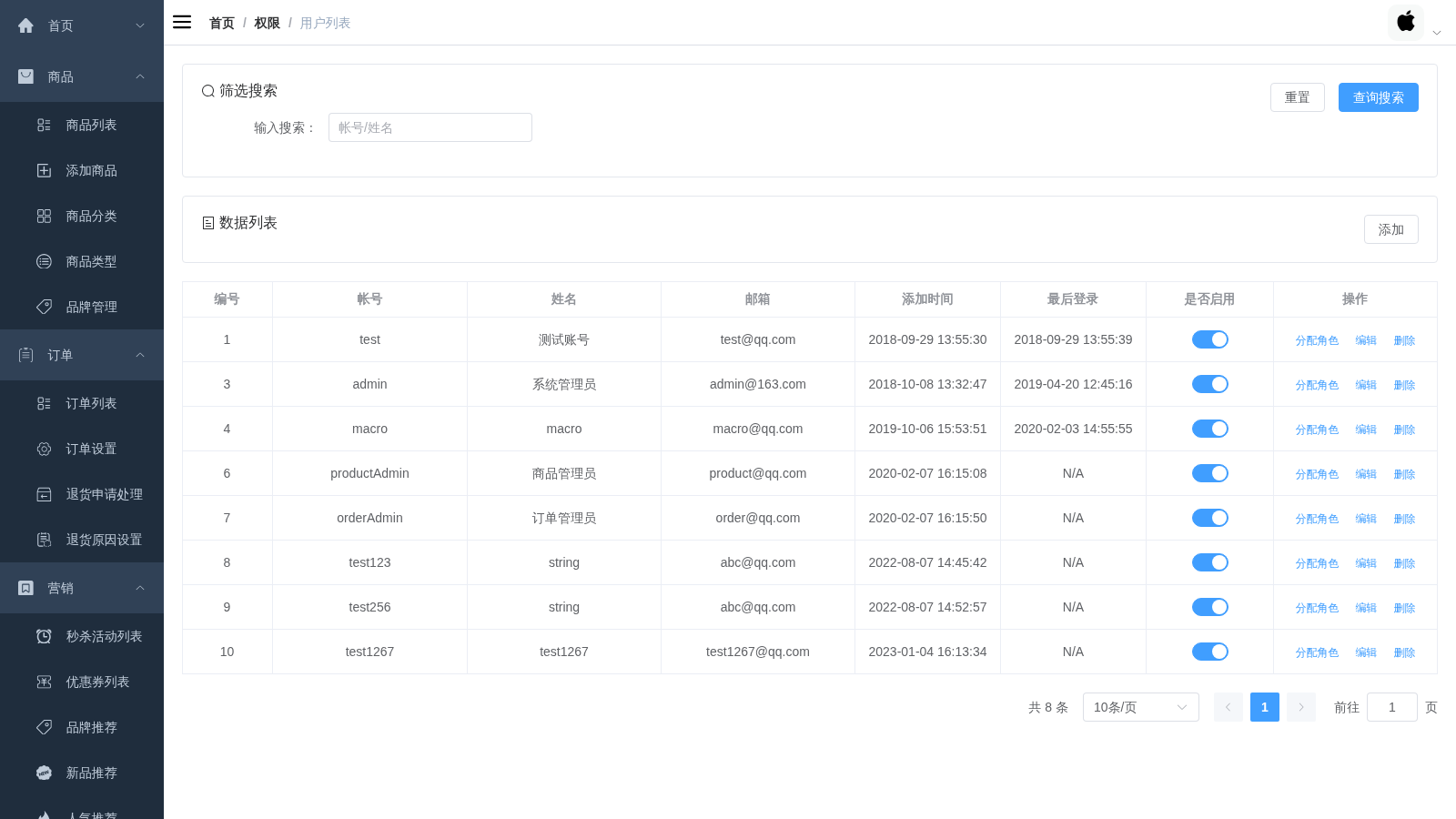The height and width of the screenshot is (819, 1456).
Task: Click the 秒杀活动列表 alarm clock icon
Action: pyautogui.click(x=44, y=636)
